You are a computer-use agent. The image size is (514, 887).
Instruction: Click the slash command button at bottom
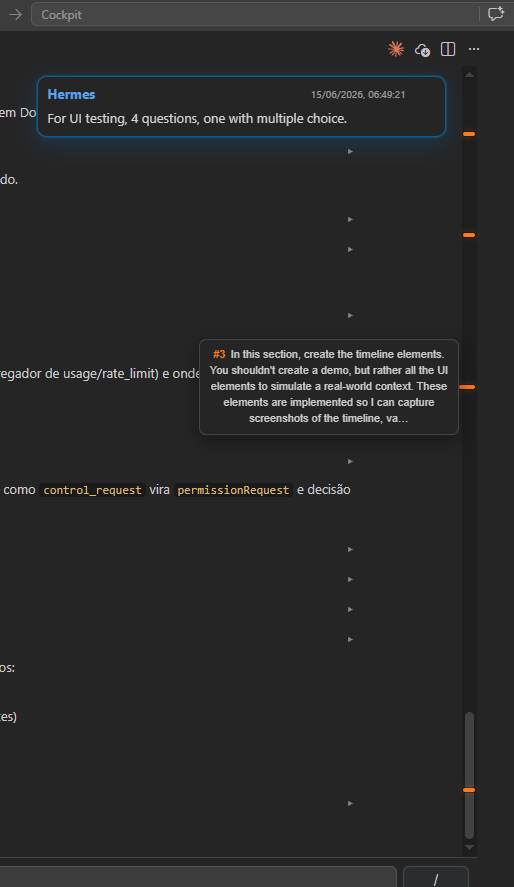click(x=435, y=878)
